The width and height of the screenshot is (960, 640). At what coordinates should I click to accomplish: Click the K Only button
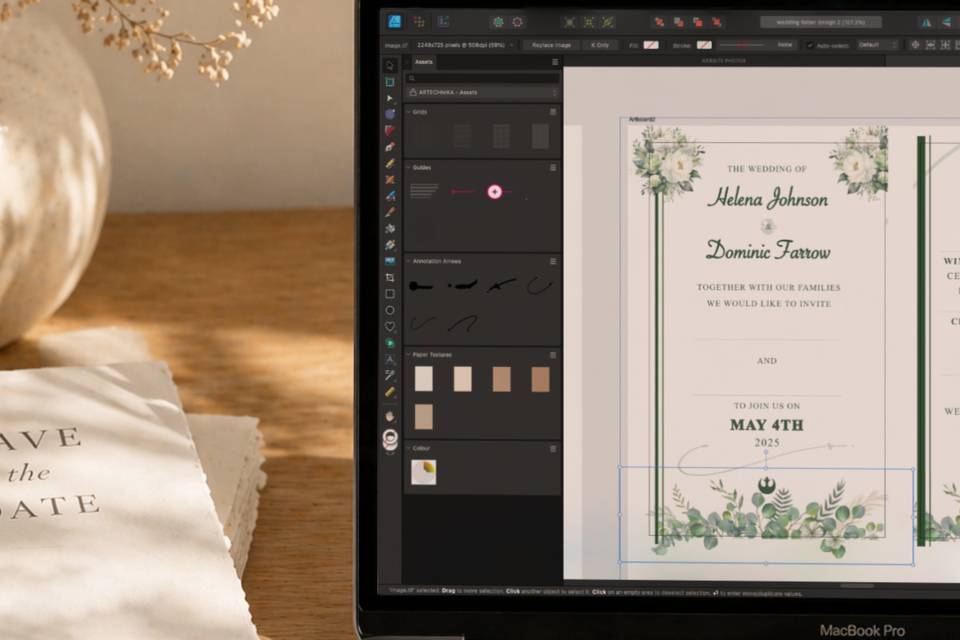coord(599,45)
